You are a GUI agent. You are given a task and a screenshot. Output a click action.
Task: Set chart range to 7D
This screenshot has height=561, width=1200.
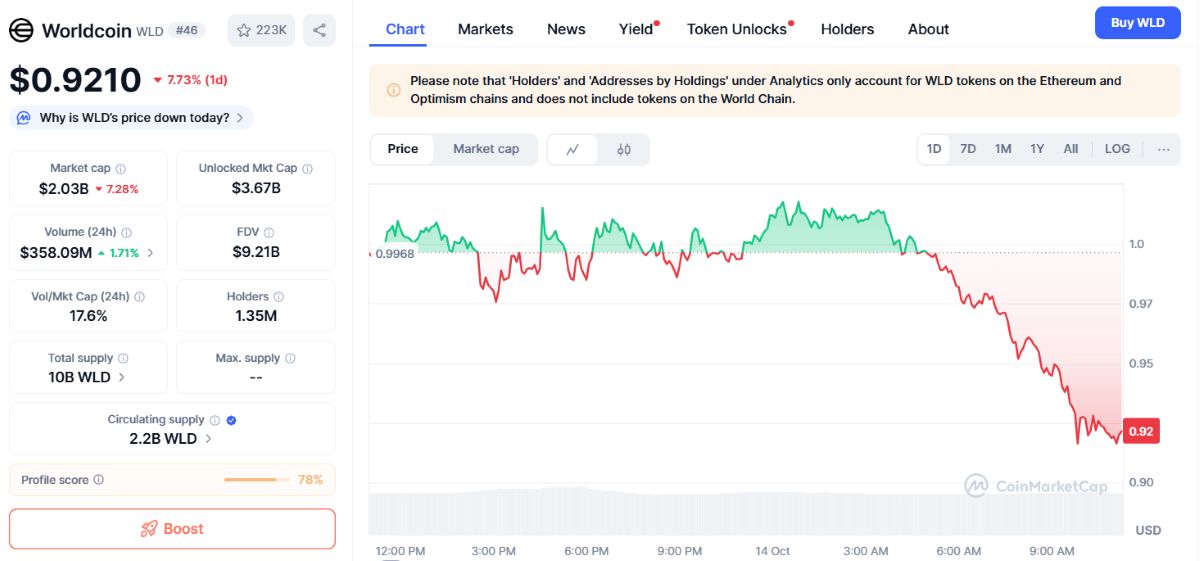(x=968, y=149)
